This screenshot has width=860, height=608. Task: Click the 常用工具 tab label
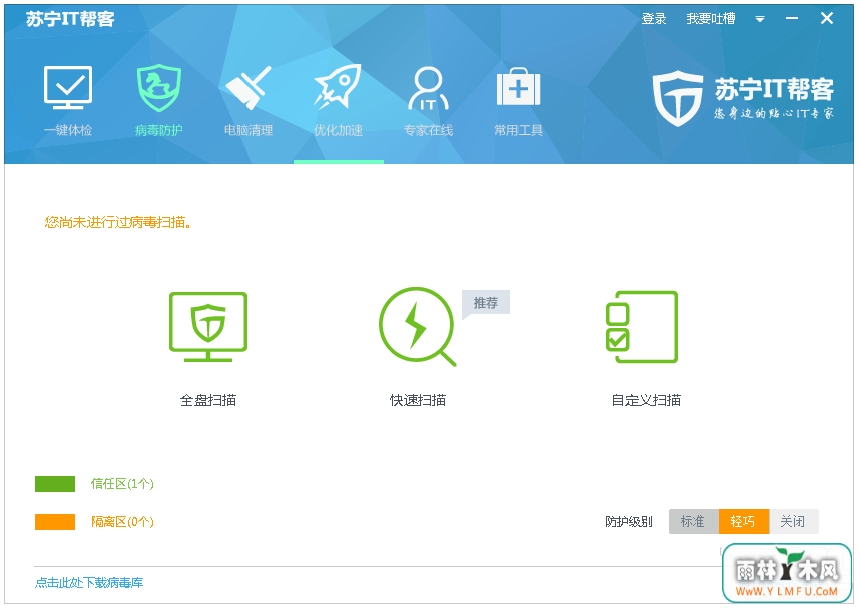click(518, 130)
